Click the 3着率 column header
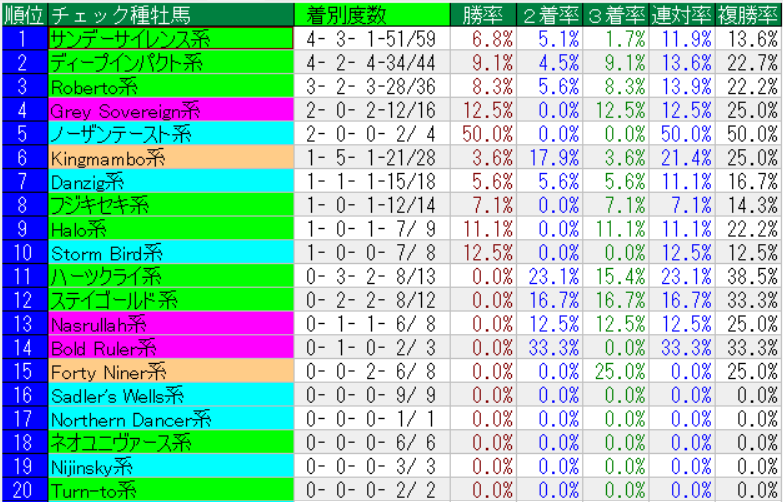 [615, 14]
